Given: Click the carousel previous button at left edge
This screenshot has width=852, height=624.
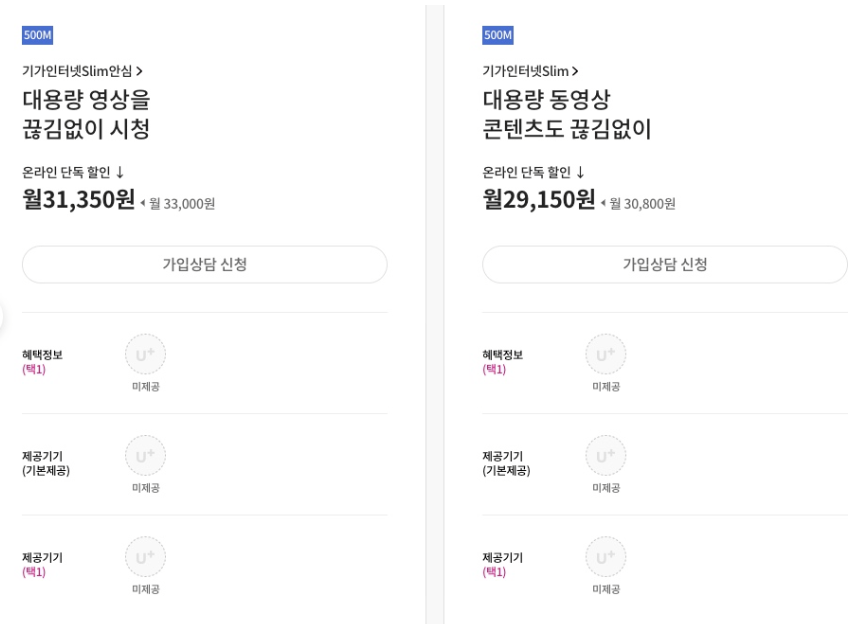Looking at the screenshot, I should click(3, 315).
